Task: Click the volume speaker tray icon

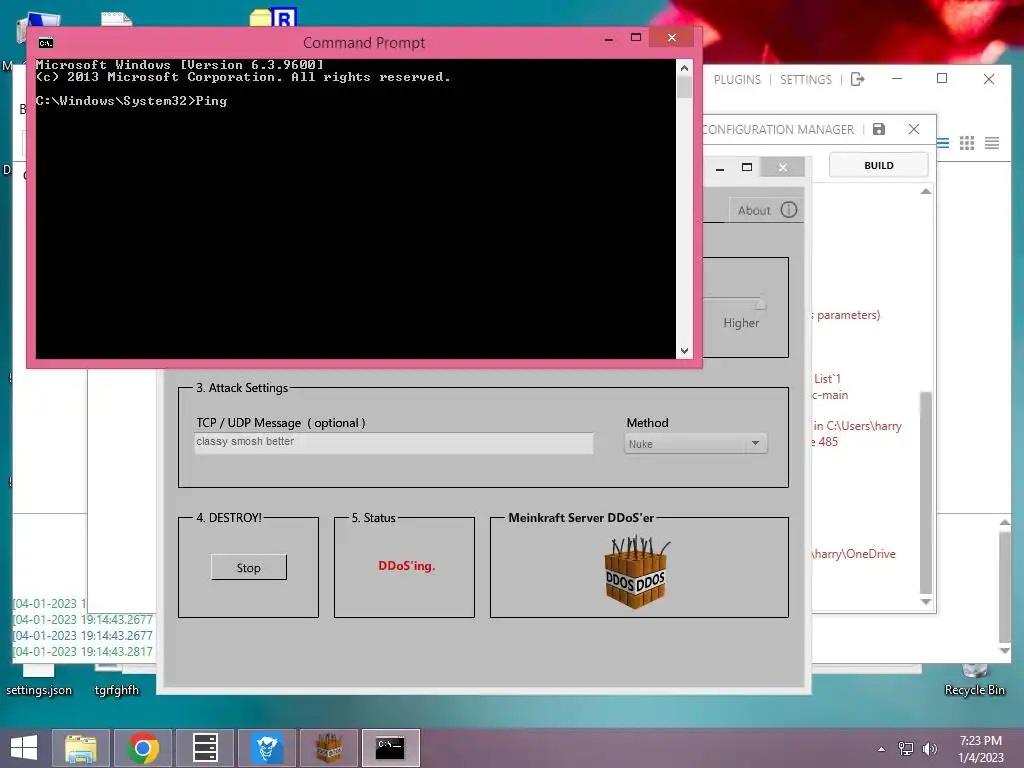Action: 929,748
